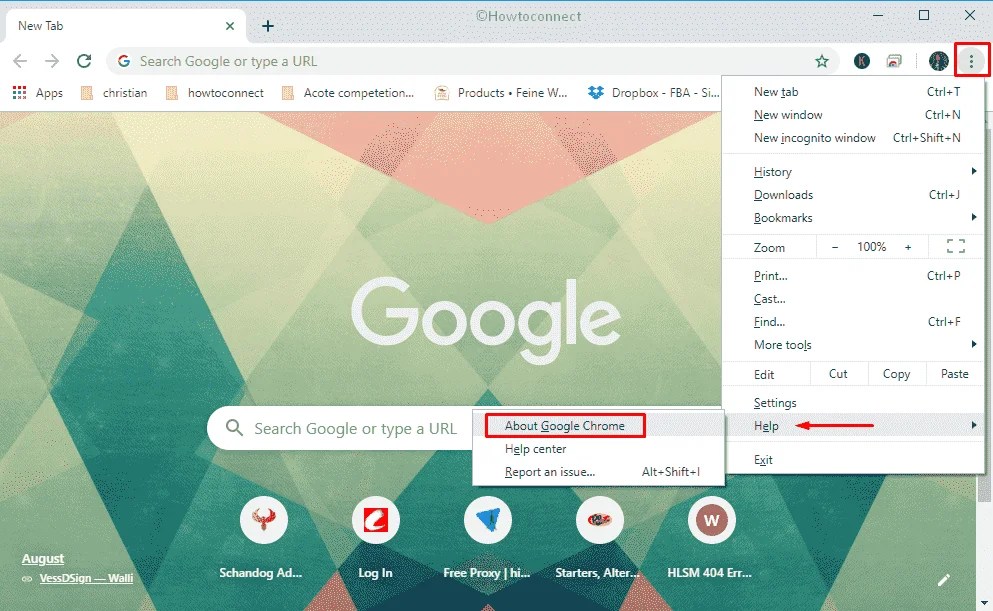Bookmark this page with the star icon
The image size is (993, 611).
pos(822,61)
